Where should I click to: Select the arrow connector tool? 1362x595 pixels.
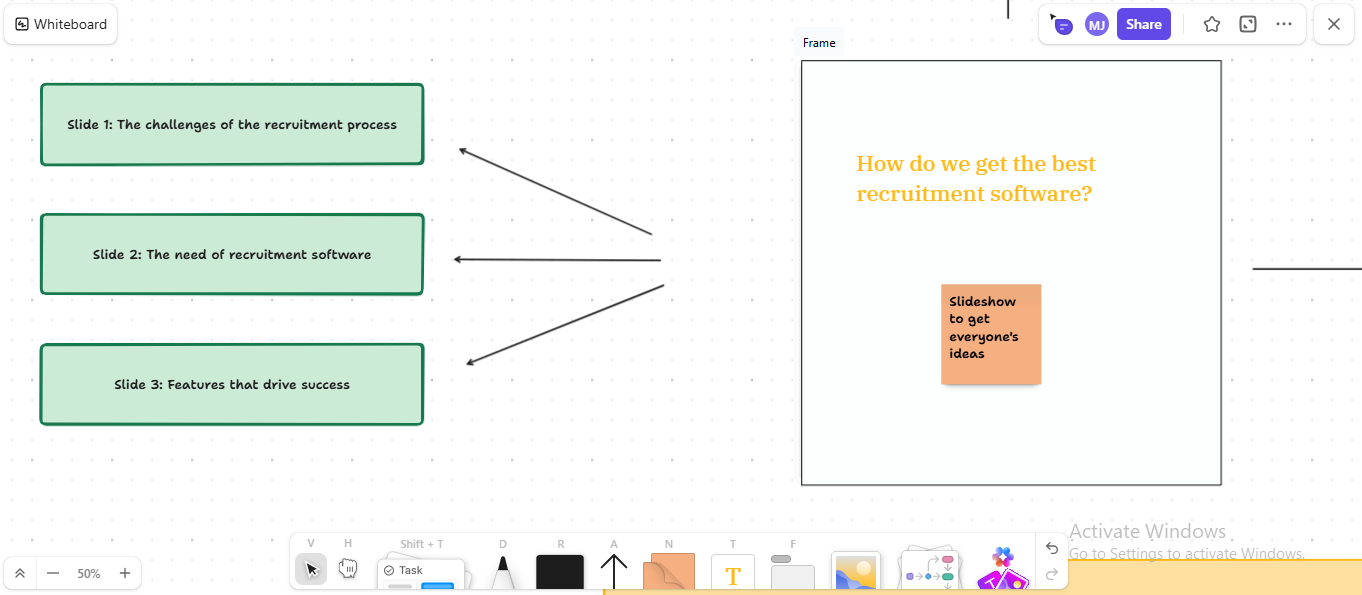tap(614, 573)
